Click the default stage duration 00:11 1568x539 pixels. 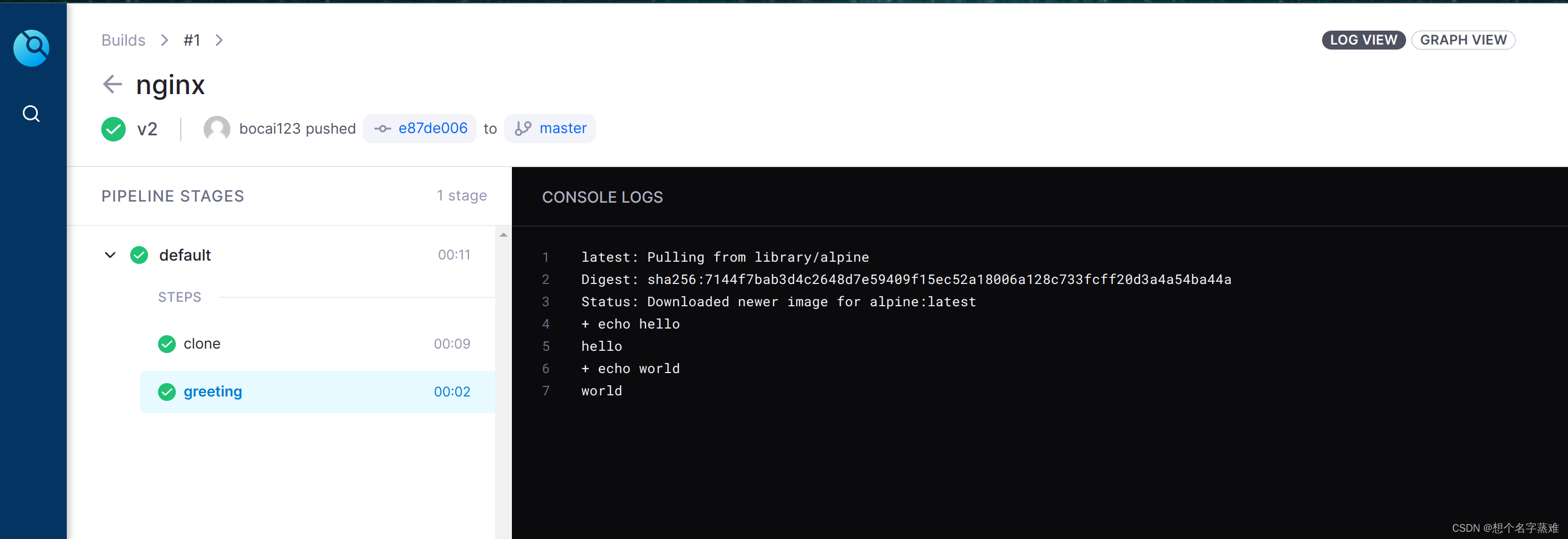[x=454, y=255]
